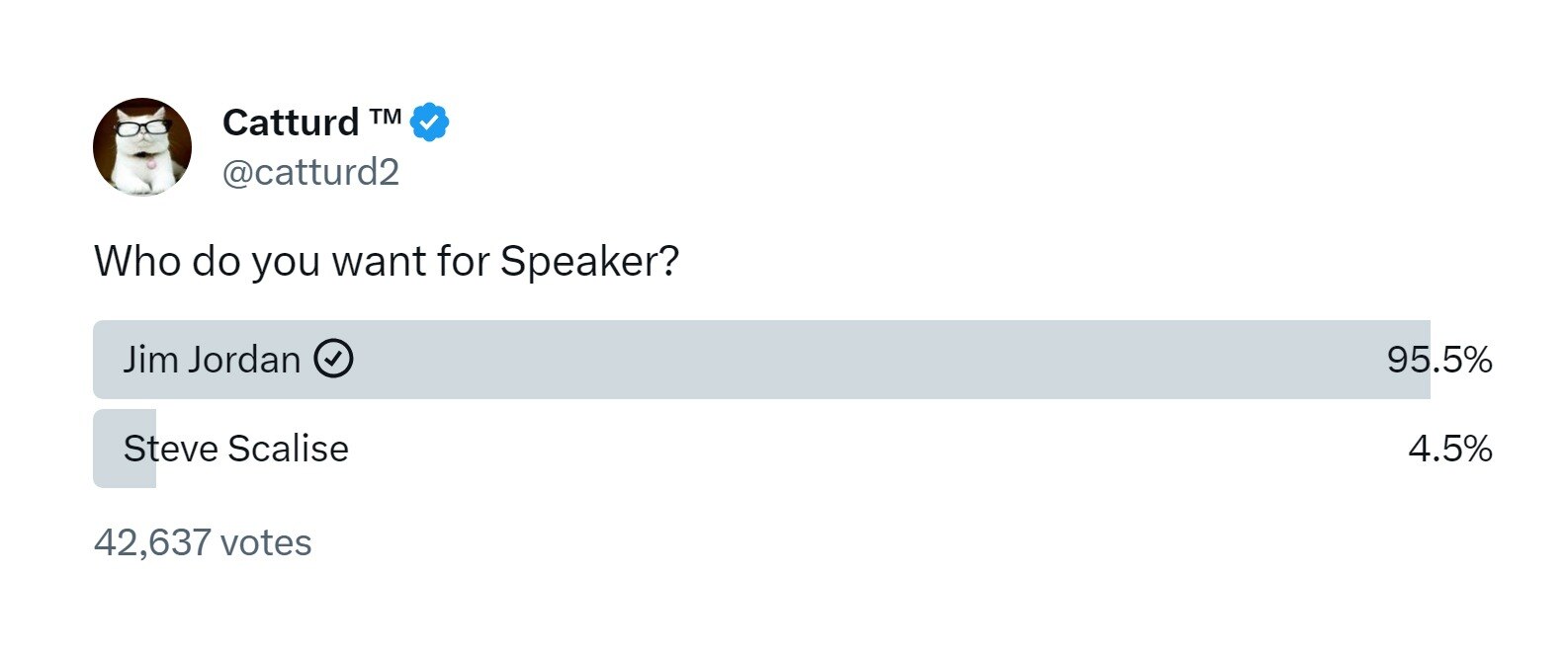
Task: Click the ™ symbol after Catturd
Action: pos(385,117)
